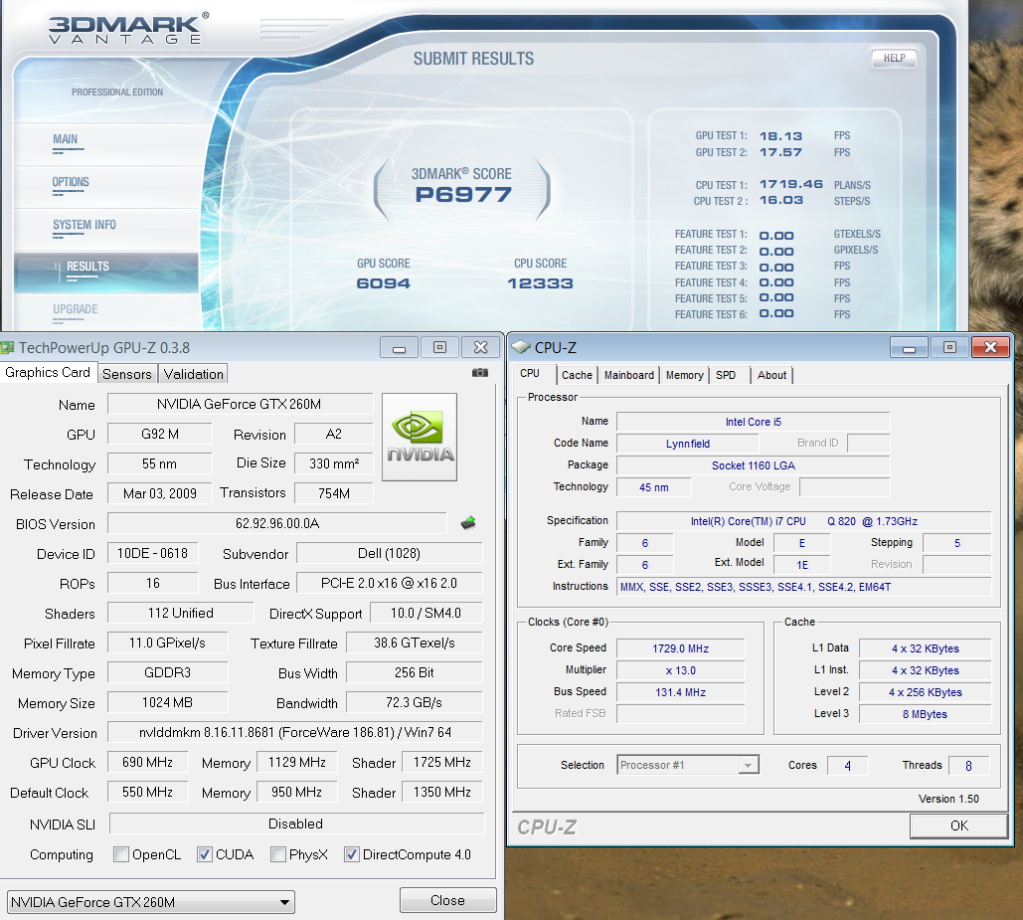Open the Validation tab in GPU-Z
The image size is (1023, 920).
click(x=193, y=374)
